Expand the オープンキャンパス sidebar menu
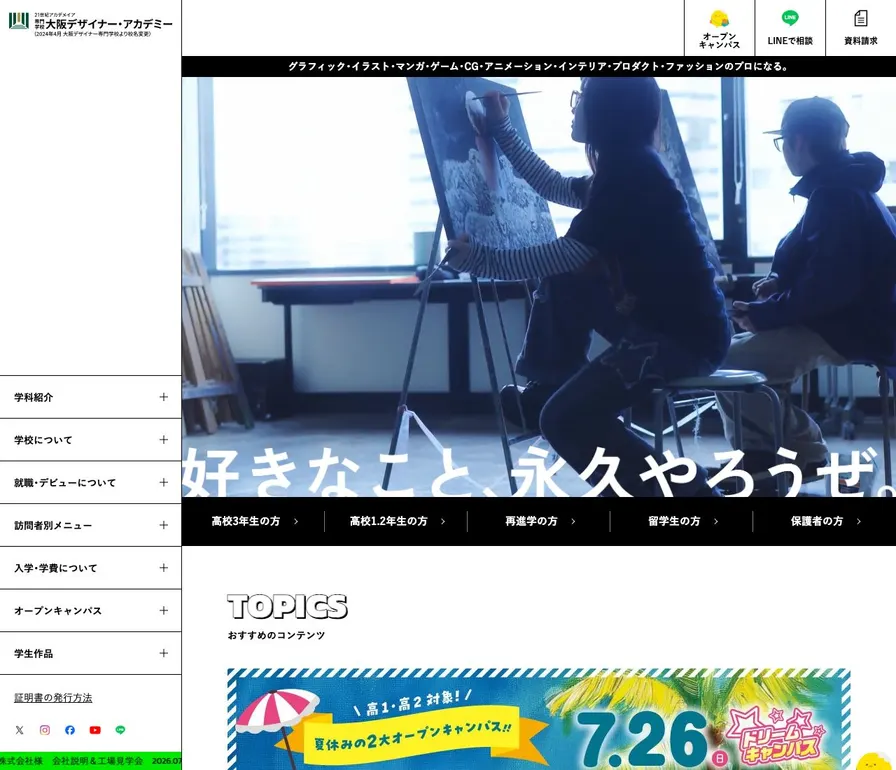Viewport: 896px width, 770px height. click(x=91, y=611)
